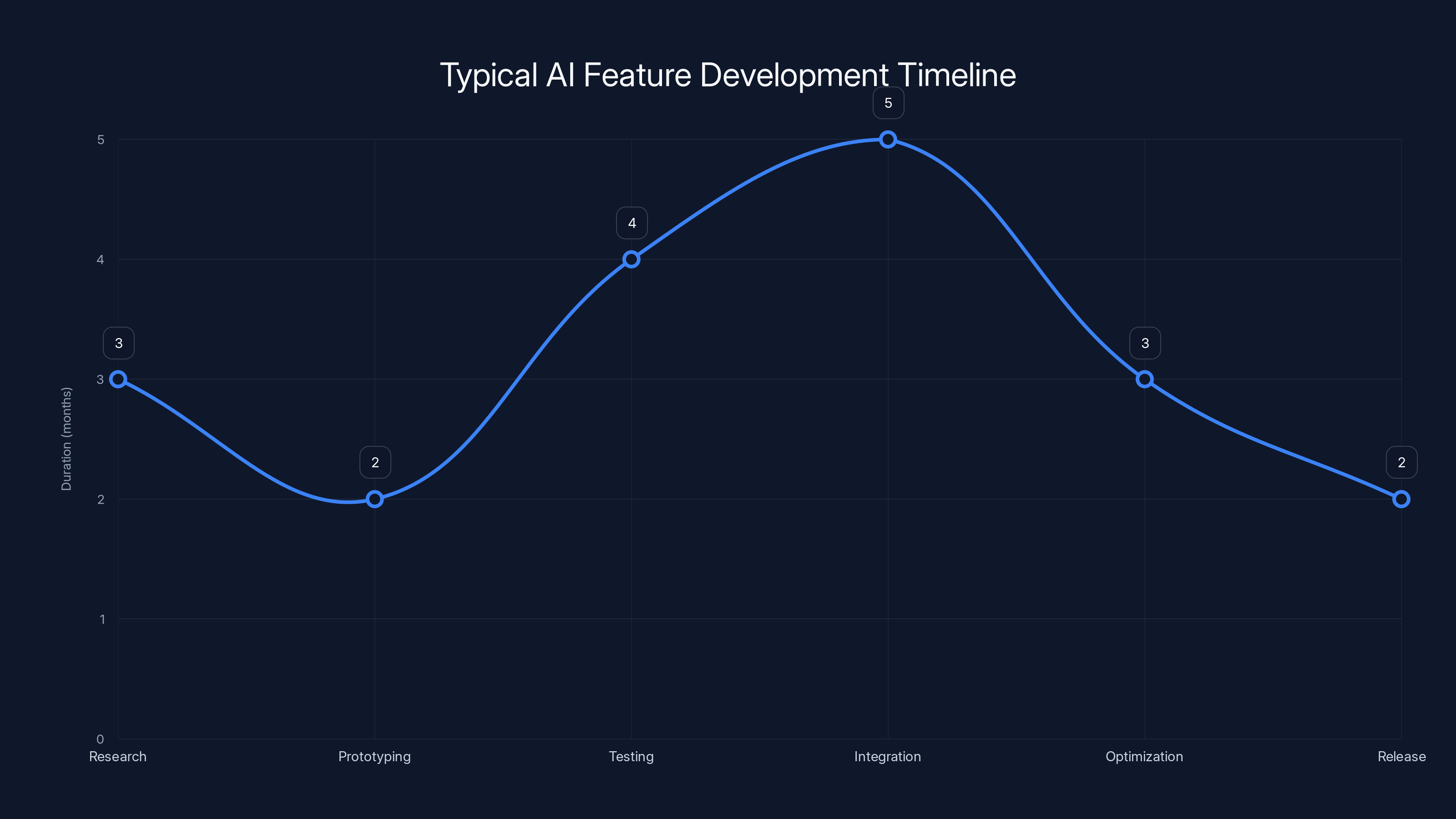
Task: Click the chart title Typical AI Feature Development Timeline
Action: [x=728, y=74]
